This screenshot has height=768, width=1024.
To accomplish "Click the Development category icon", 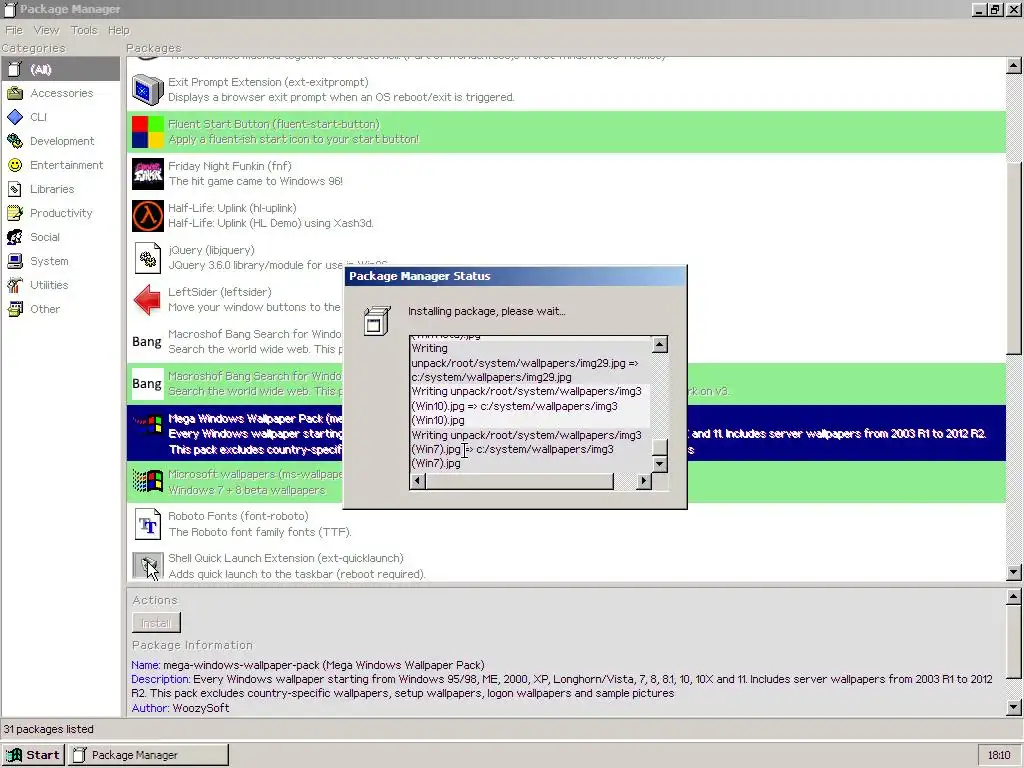I will tap(15, 141).
